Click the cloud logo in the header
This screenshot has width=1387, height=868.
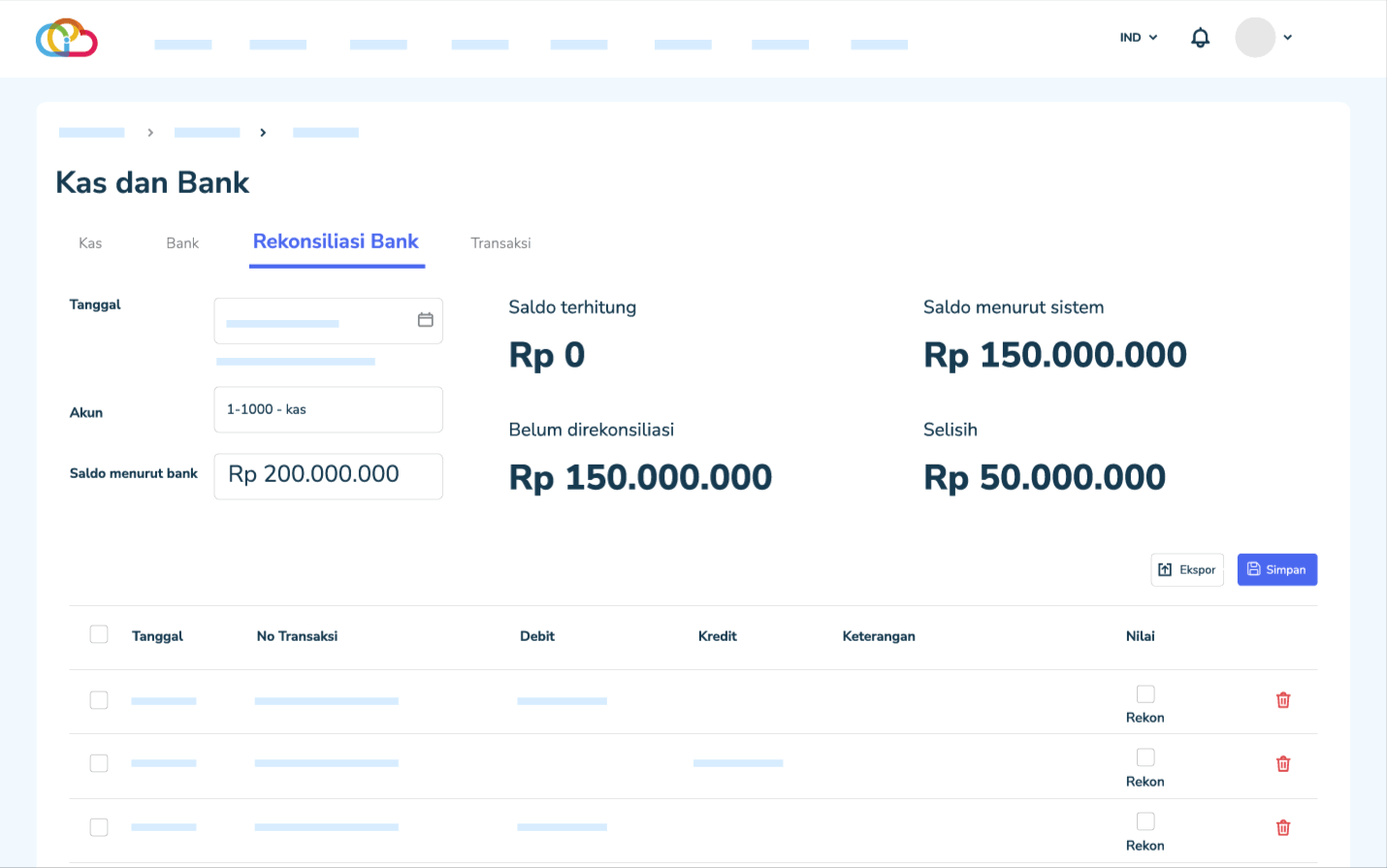coord(66,38)
